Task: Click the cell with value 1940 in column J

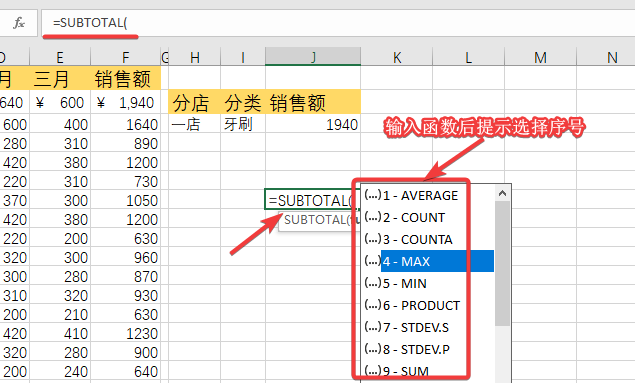Action: tap(313, 124)
